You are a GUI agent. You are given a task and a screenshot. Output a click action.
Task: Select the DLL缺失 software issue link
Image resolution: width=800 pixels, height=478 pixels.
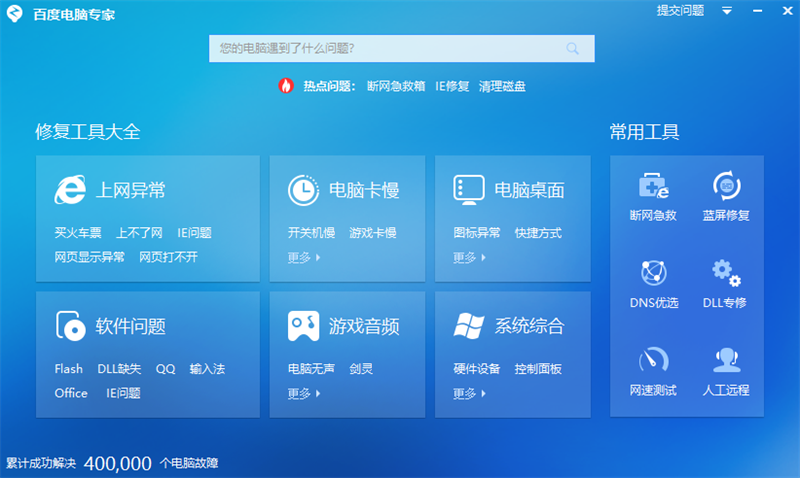tap(119, 369)
